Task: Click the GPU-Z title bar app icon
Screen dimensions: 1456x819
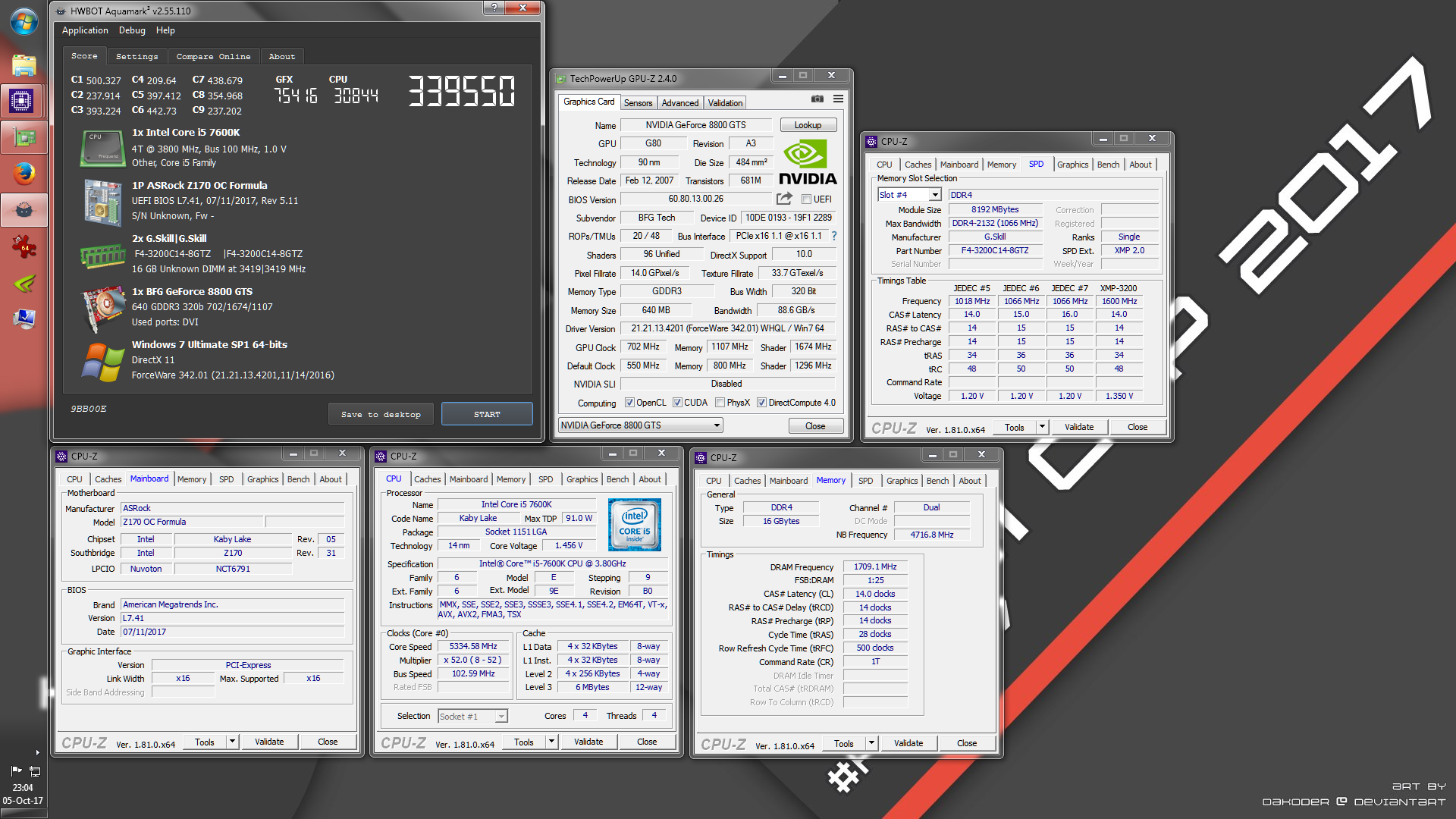Action: click(x=561, y=79)
